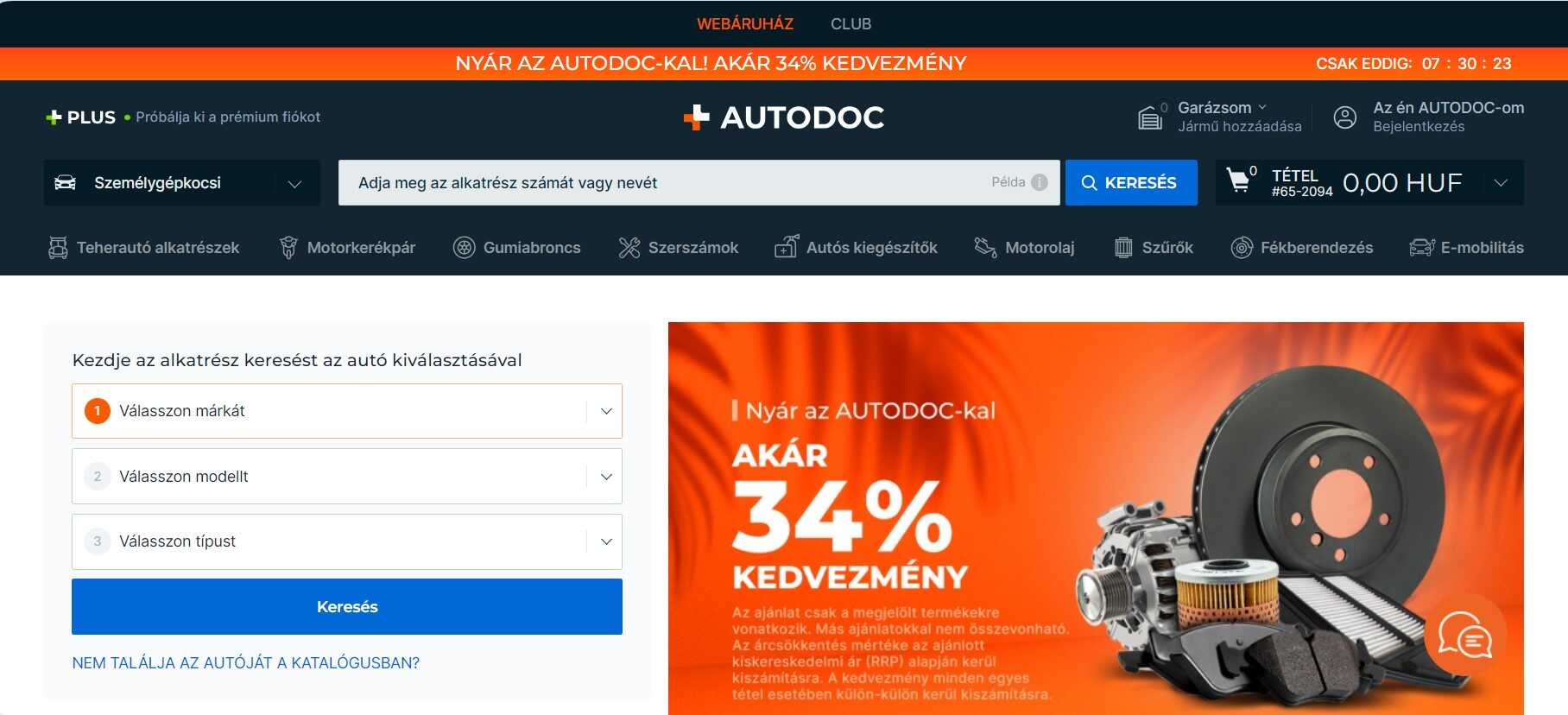Expand the Személygépkocsi vehicle type dropdown
1568x715 pixels.
(182, 183)
